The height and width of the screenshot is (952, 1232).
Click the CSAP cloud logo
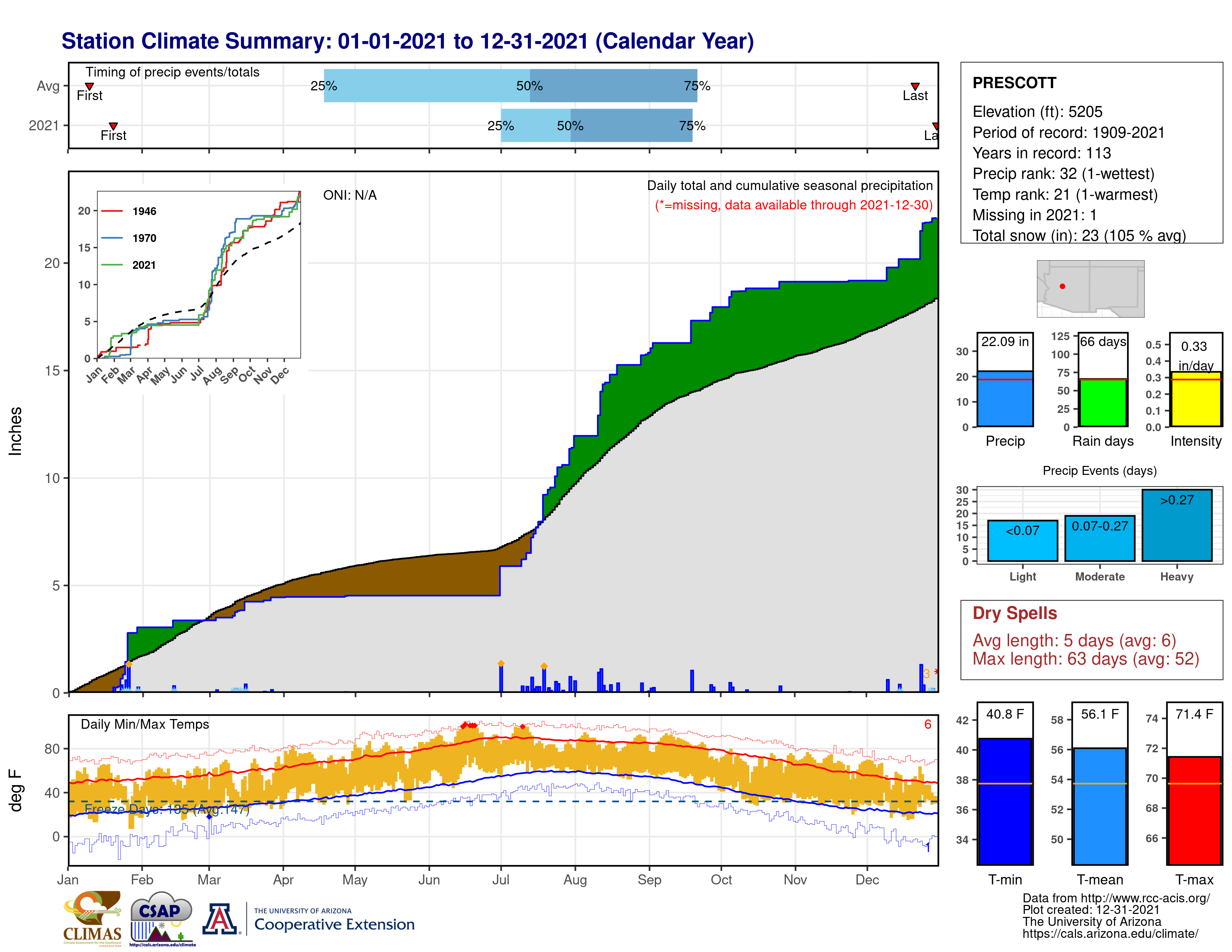(162, 918)
